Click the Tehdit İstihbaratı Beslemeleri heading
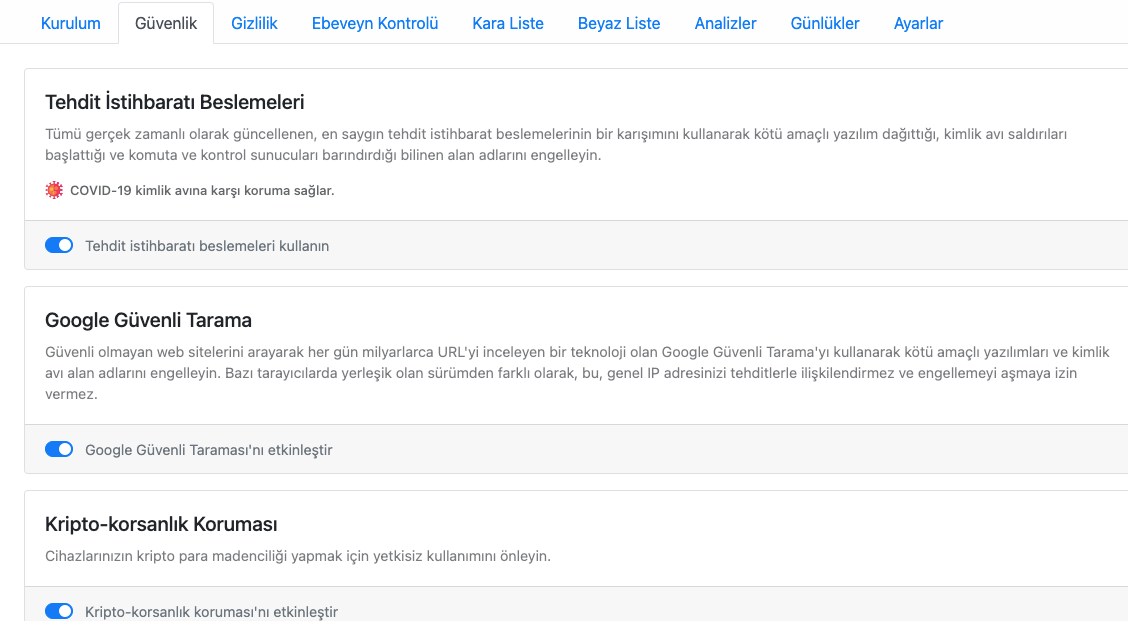The width and height of the screenshot is (1128, 621). click(x=175, y=102)
